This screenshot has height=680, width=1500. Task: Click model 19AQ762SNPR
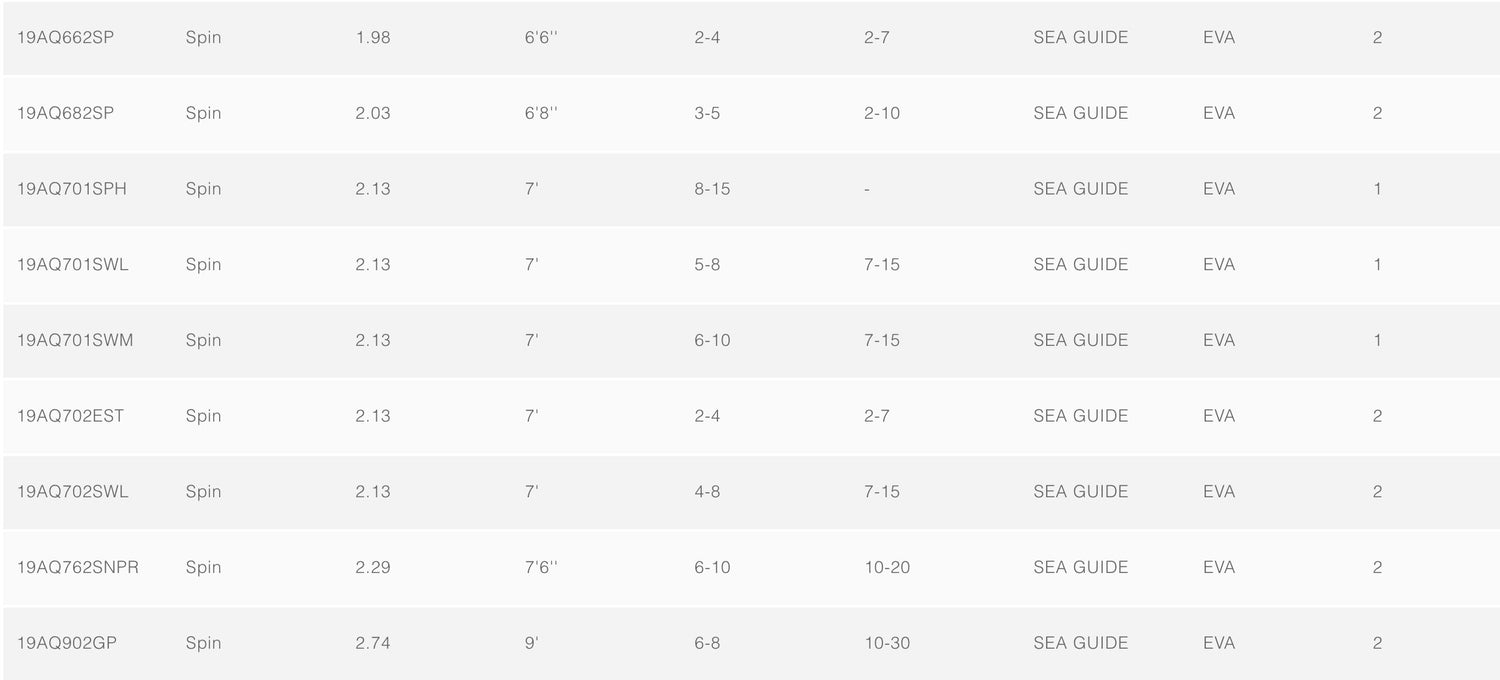pyautogui.click(x=78, y=568)
